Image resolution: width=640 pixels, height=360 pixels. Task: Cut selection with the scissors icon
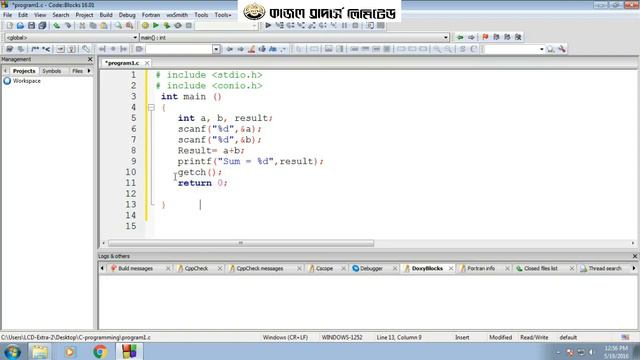pyautogui.click(x=82, y=26)
